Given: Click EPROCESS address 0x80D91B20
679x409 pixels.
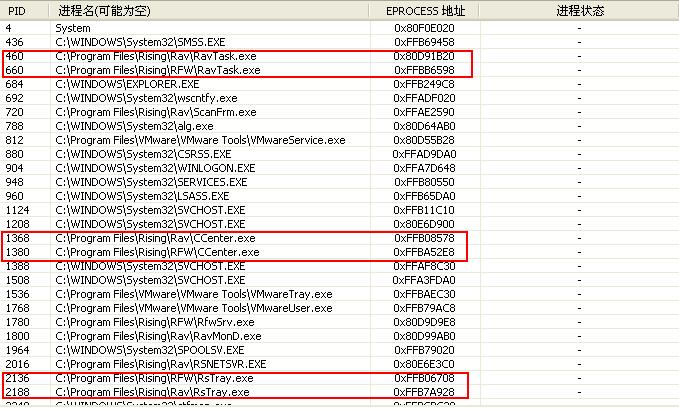Looking at the screenshot, I should point(424,56).
